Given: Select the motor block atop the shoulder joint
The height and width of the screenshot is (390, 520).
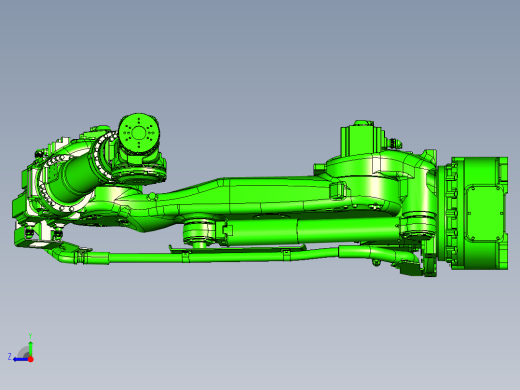Looking at the screenshot, I should point(363,138).
